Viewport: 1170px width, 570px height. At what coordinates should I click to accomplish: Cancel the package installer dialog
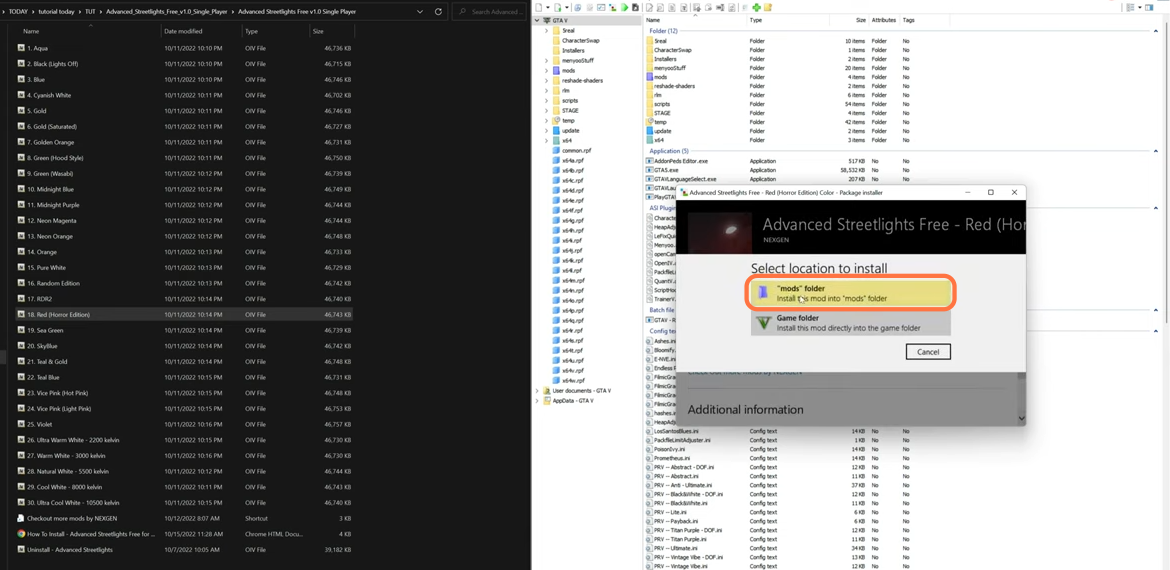tap(927, 352)
